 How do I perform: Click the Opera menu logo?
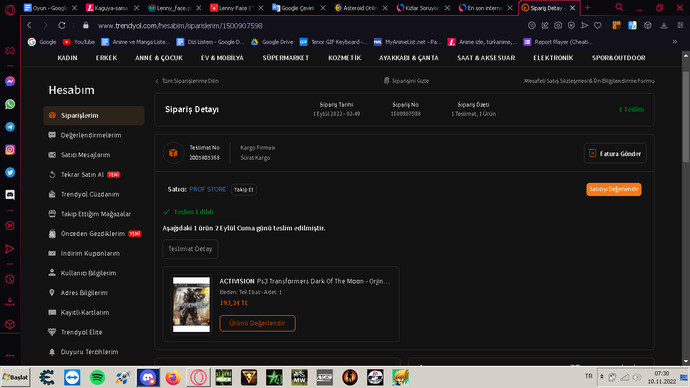(x=10, y=9)
